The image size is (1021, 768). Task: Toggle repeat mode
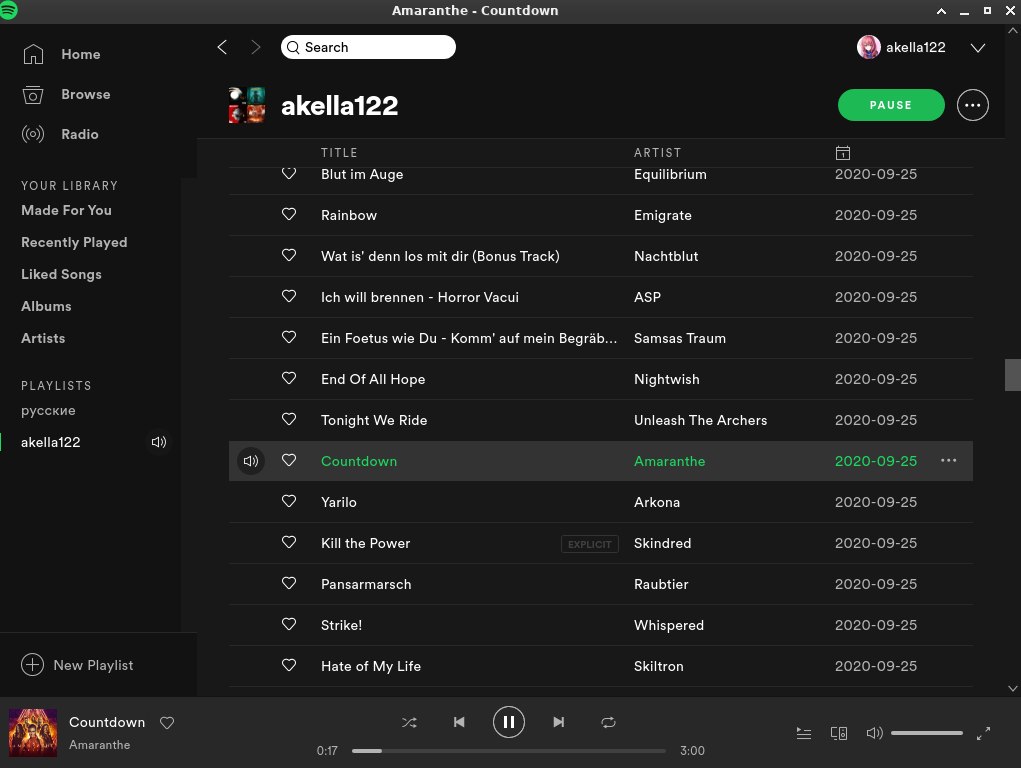[608, 722]
